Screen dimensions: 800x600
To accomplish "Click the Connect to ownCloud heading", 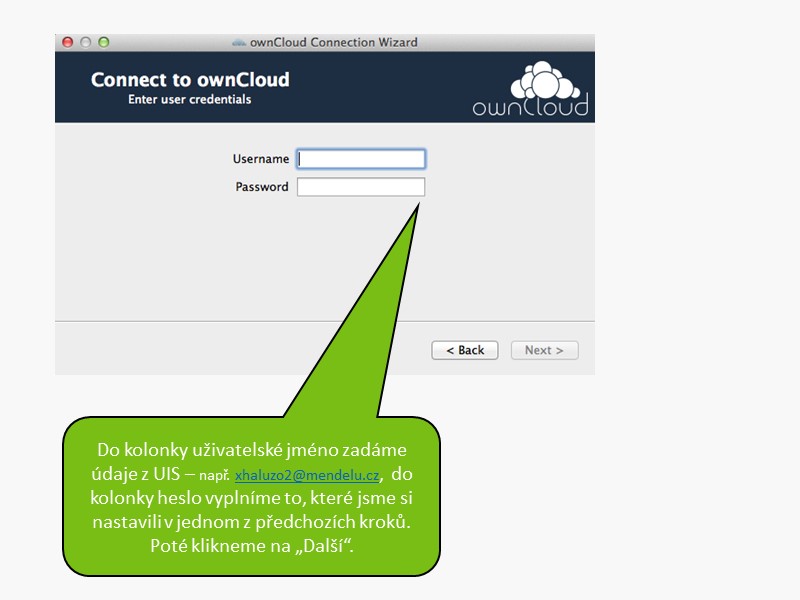I will [x=190, y=80].
